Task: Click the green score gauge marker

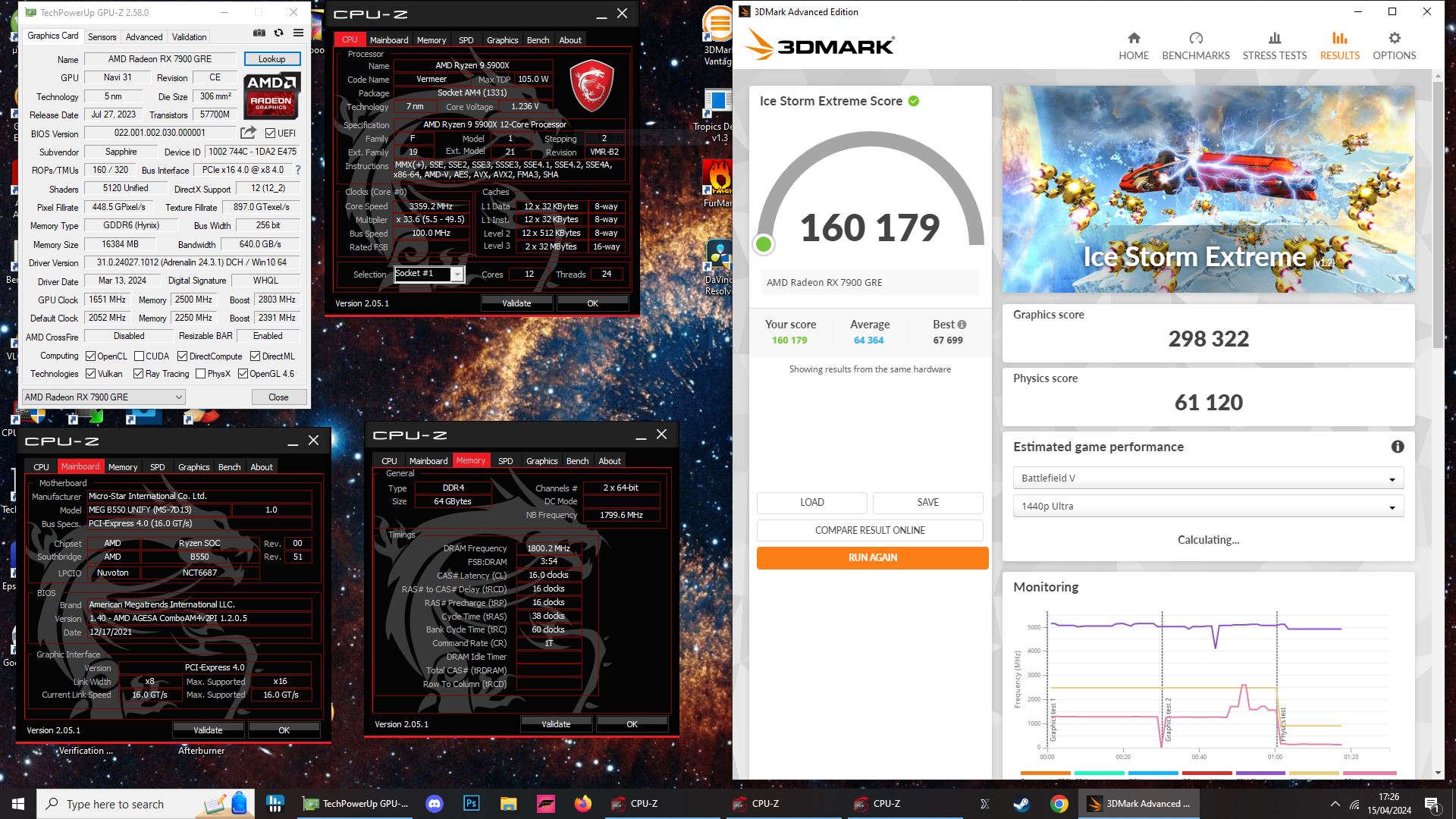Action: coord(764,244)
